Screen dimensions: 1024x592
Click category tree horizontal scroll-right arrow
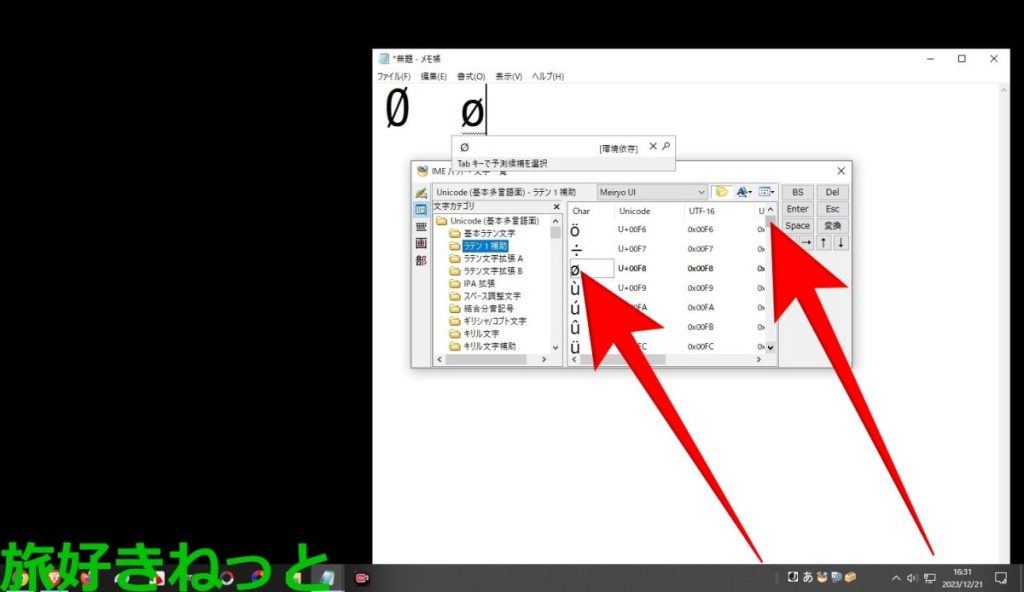[544, 359]
